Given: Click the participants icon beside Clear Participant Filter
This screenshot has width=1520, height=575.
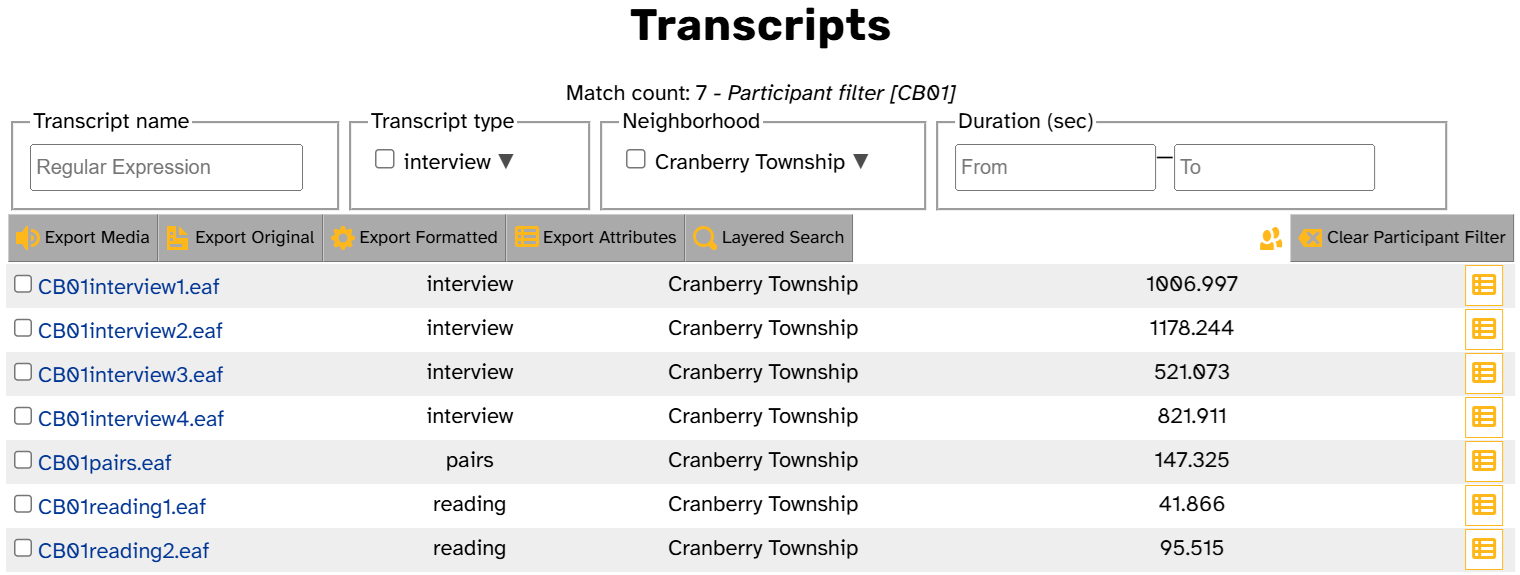Looking at the screenshot, I should pyautogui.click(x=1271, y=238).
